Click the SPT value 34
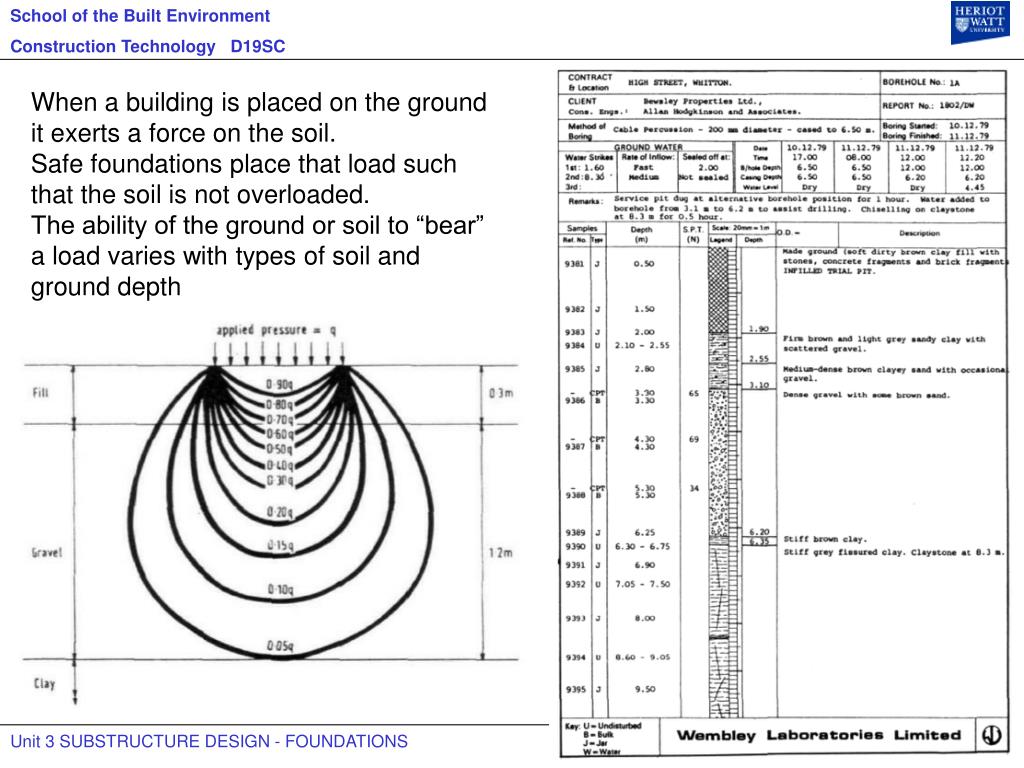Image resolution: width=1024 pixels, height=768 pixels. pyautogui.click(x=694, y=488)
